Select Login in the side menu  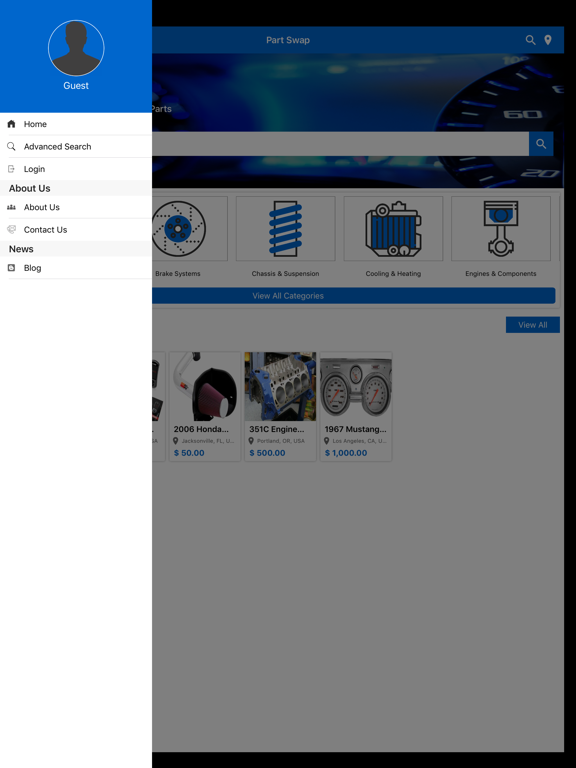click(x=76, y=169)
